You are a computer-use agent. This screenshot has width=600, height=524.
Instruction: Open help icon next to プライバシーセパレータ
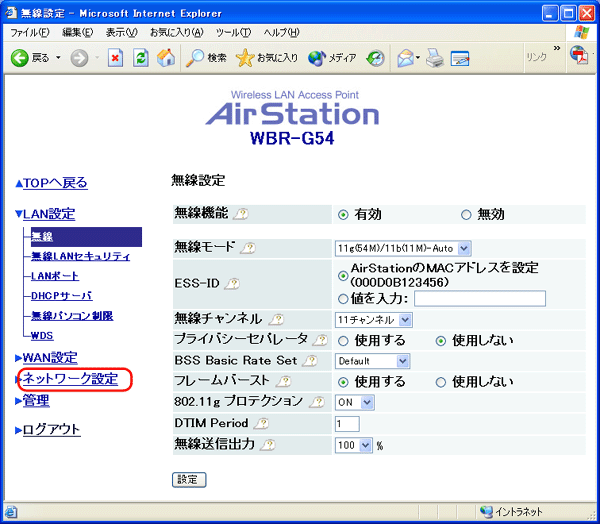click(321, 340)
